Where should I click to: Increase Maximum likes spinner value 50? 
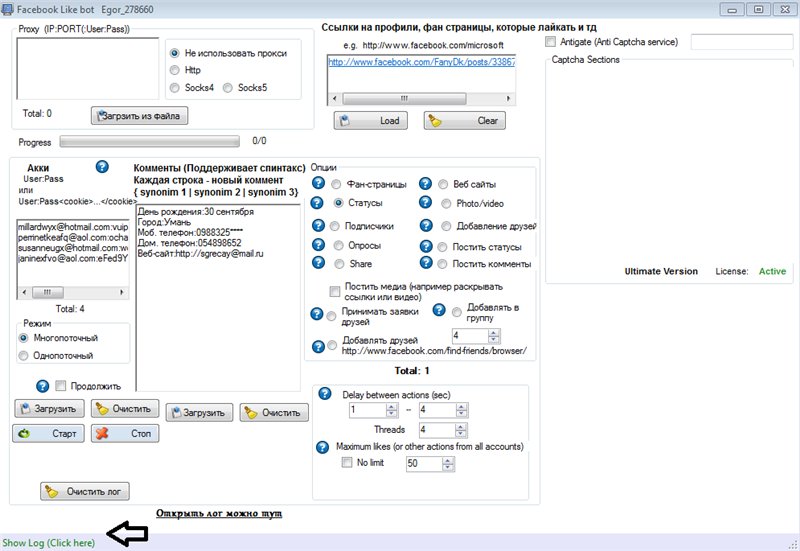tap(448, 461)
